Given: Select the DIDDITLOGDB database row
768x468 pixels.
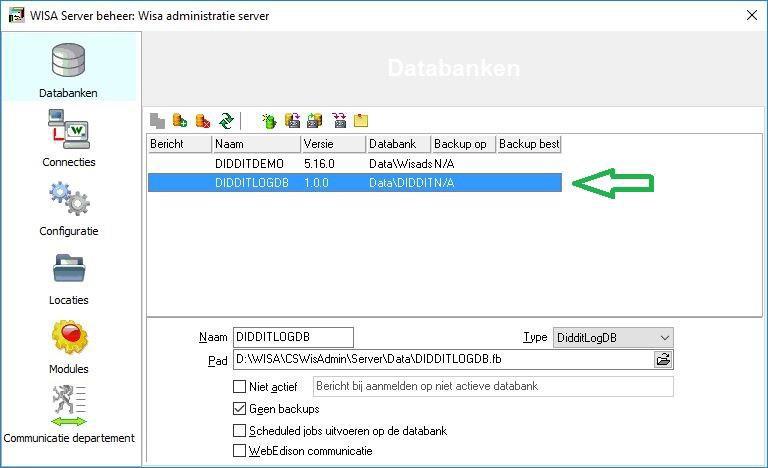Looking at the screenshot, I should coord(355,183).
